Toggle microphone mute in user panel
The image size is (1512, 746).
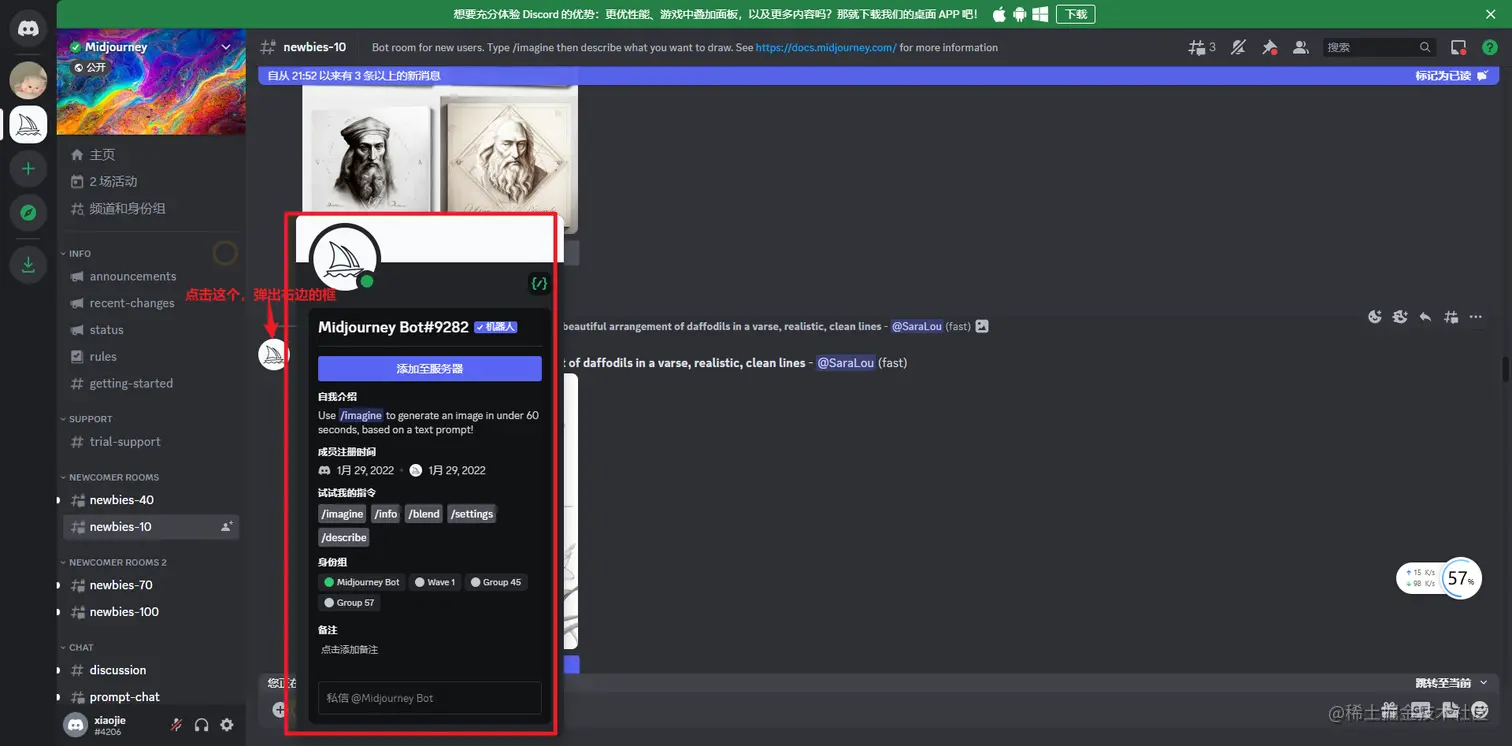click(x=176, y=725)
